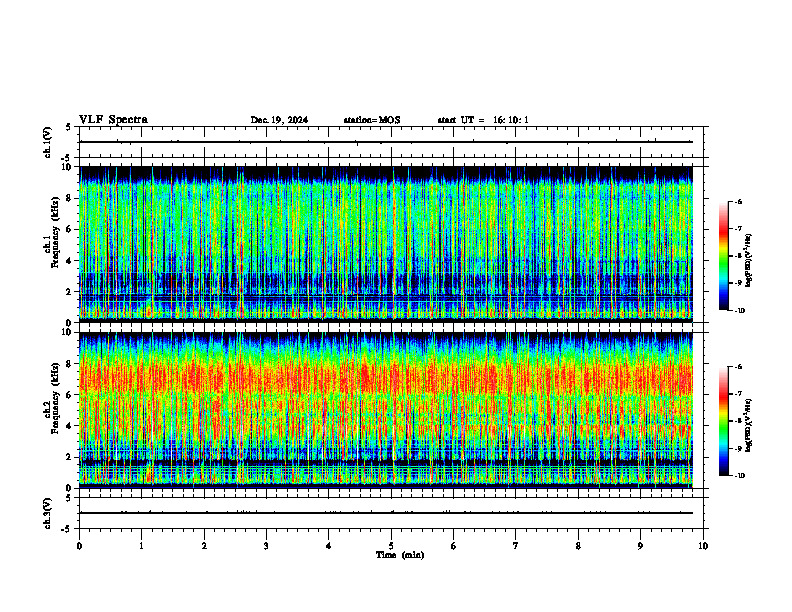The height and width of the screenshot is (612, 792).
Task: Click the "ch.1(V)" waveform axis label
Action: [48, 142]
